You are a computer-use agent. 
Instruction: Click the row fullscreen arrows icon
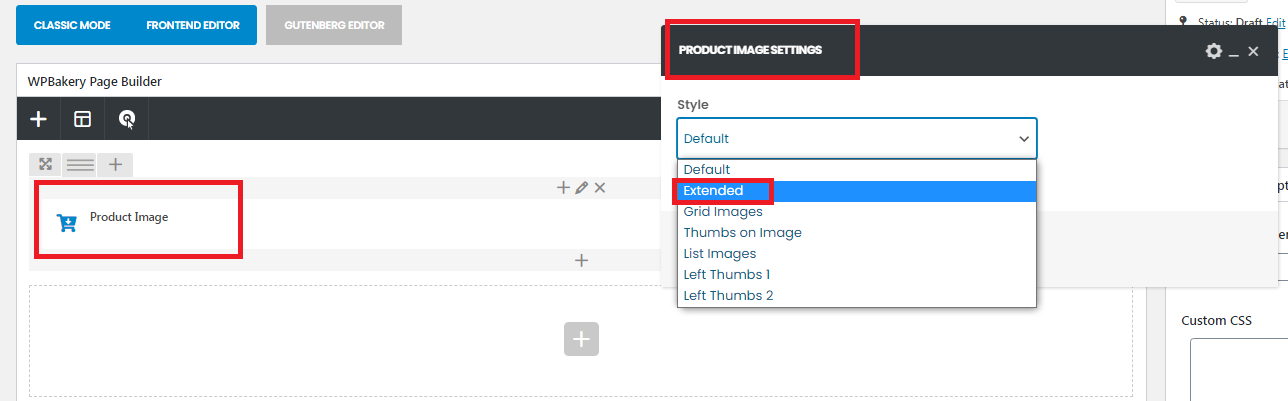tap(45, 164)
